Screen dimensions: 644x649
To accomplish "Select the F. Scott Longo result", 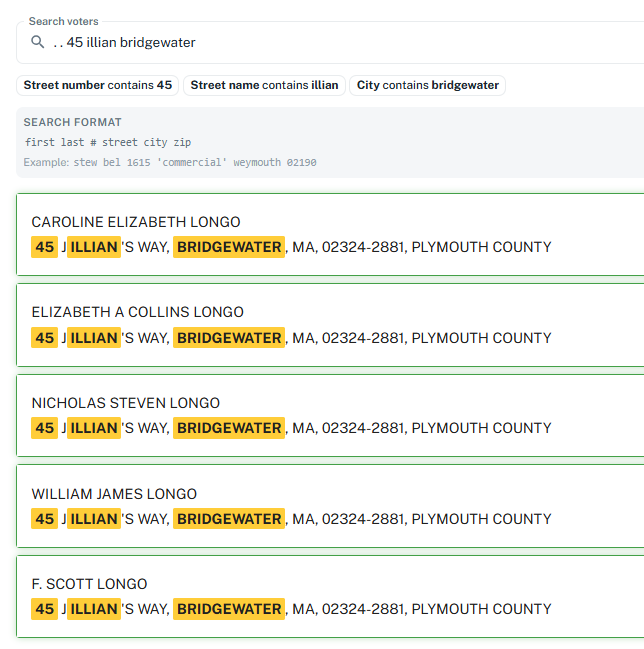I will pyautogui.click(x=89, y=584).
